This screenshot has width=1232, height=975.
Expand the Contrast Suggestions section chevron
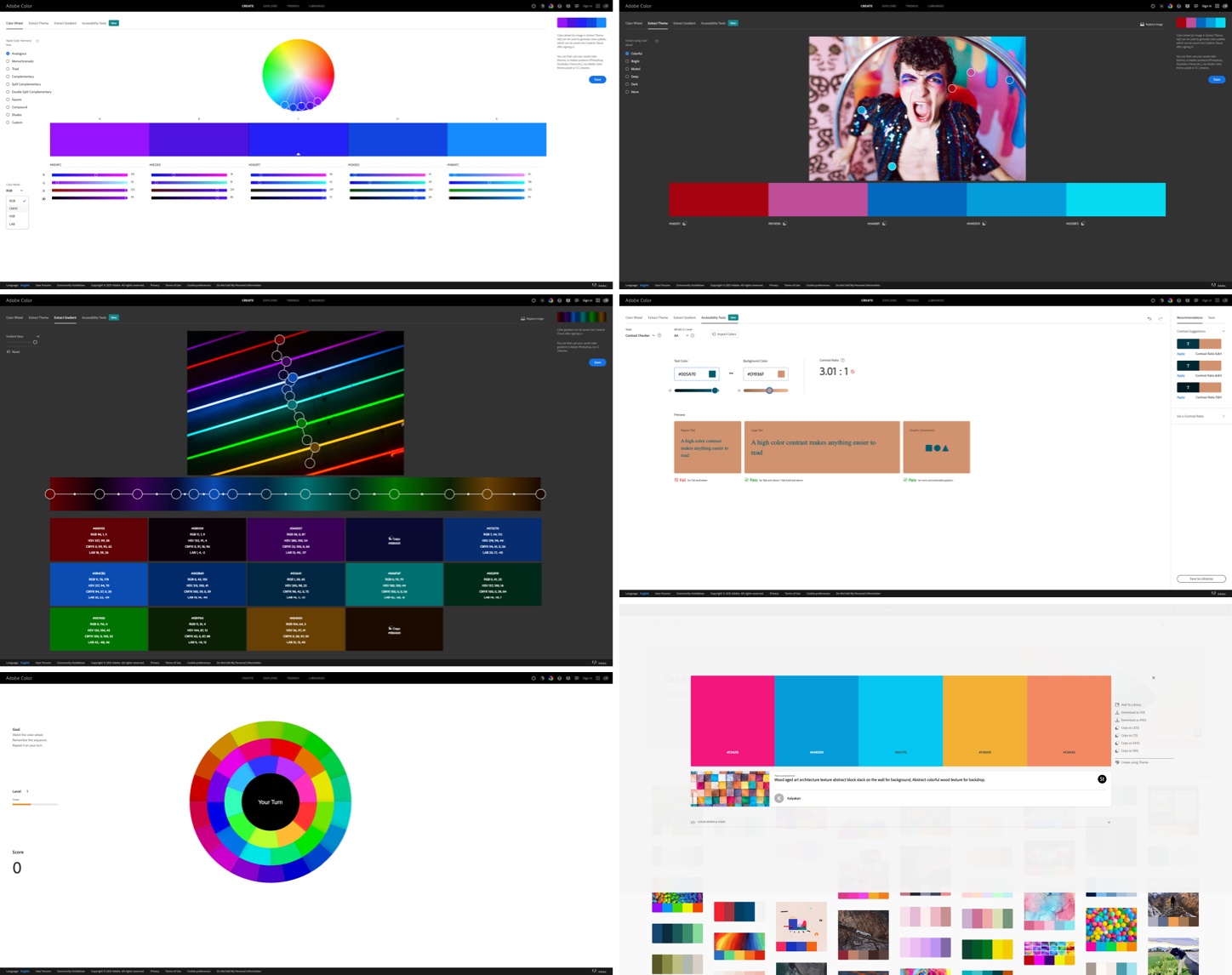pos(1223,331)
